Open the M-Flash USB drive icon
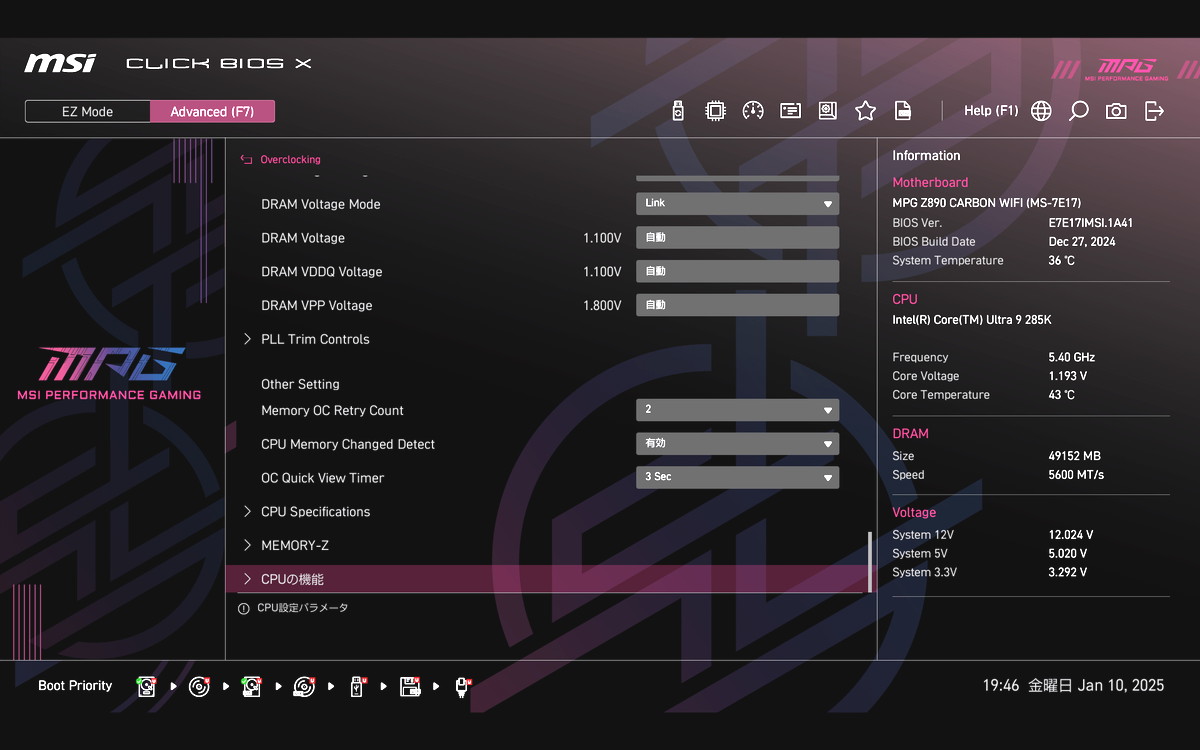 pos(678,111)
